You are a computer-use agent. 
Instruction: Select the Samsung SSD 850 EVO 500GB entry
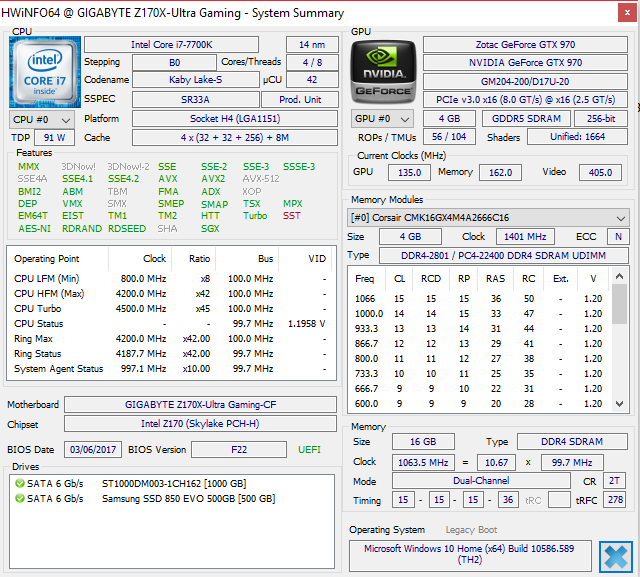tap(171, 499)
